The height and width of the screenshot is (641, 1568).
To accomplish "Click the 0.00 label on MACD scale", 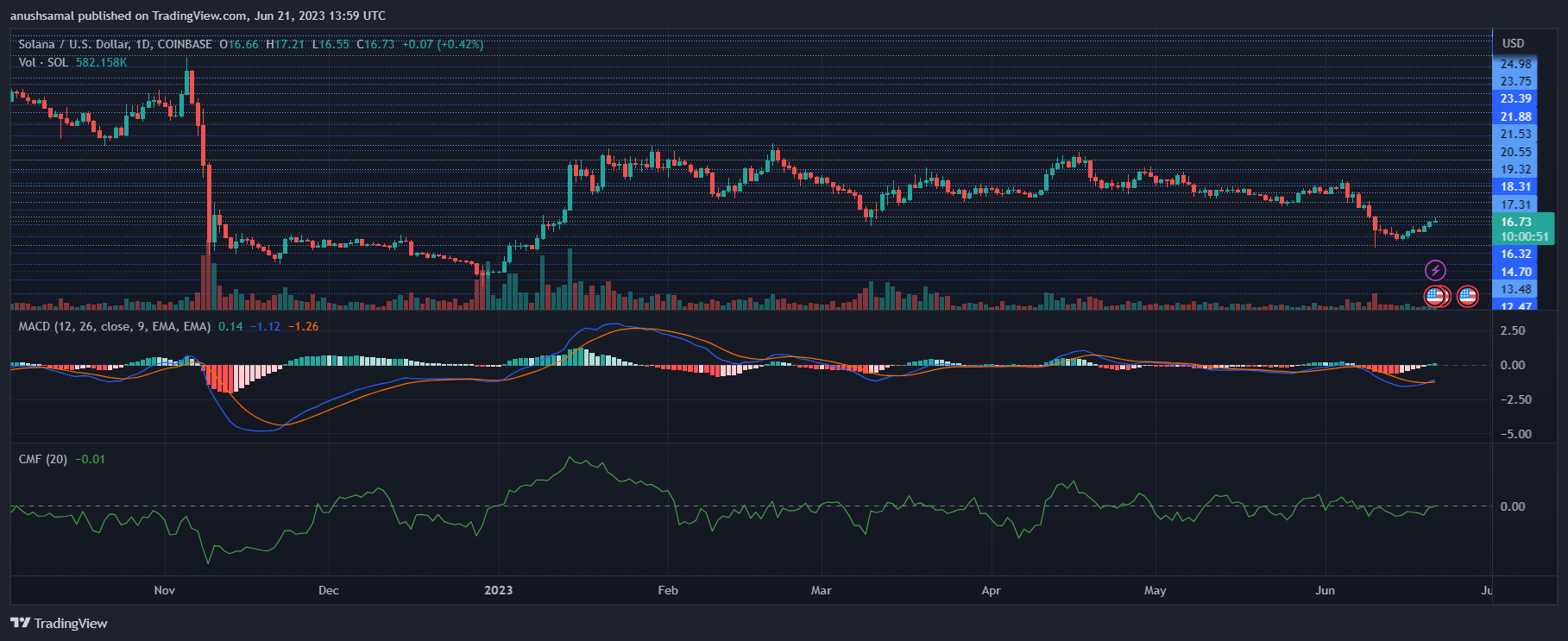I will tap(1513, 365).
